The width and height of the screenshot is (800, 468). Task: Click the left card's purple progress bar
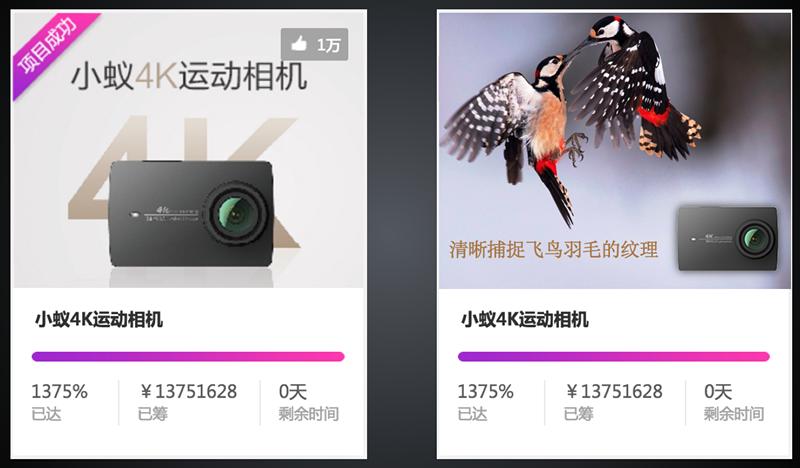pyautogui.click(x=188, y=357)
